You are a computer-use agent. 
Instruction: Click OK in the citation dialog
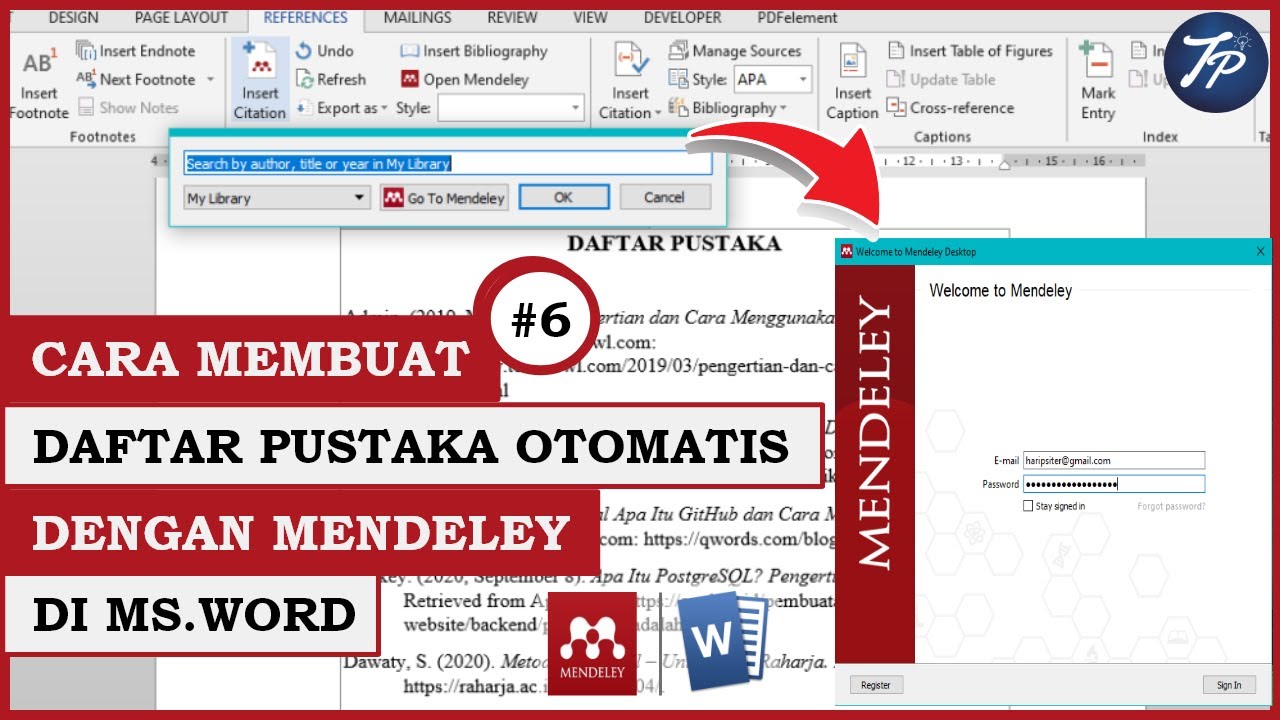(x=563, y=197)
